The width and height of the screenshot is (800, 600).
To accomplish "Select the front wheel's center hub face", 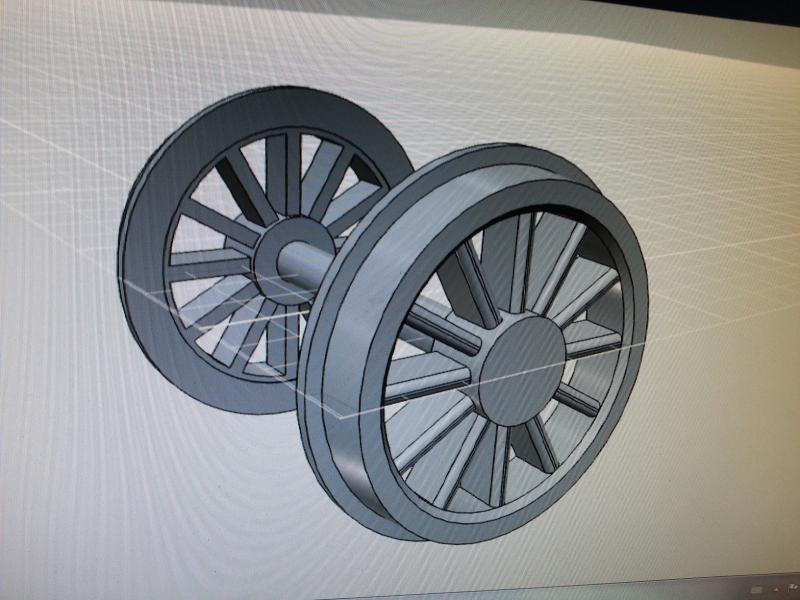I will click(x=522, y=370).
